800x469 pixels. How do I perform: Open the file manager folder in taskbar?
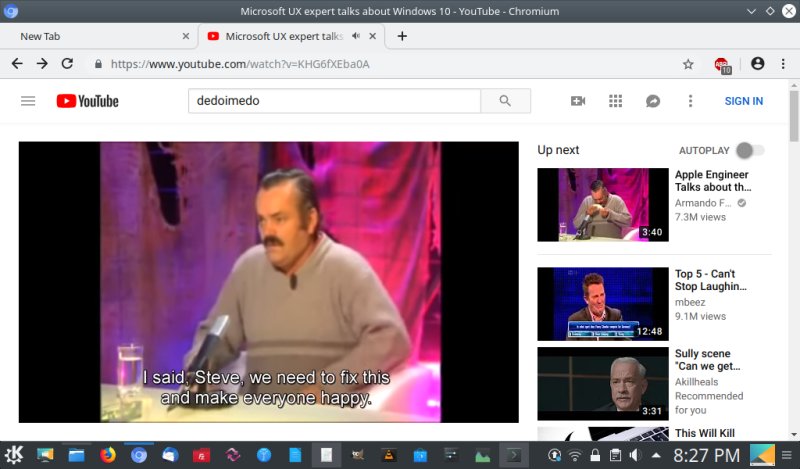coord(76,455)
